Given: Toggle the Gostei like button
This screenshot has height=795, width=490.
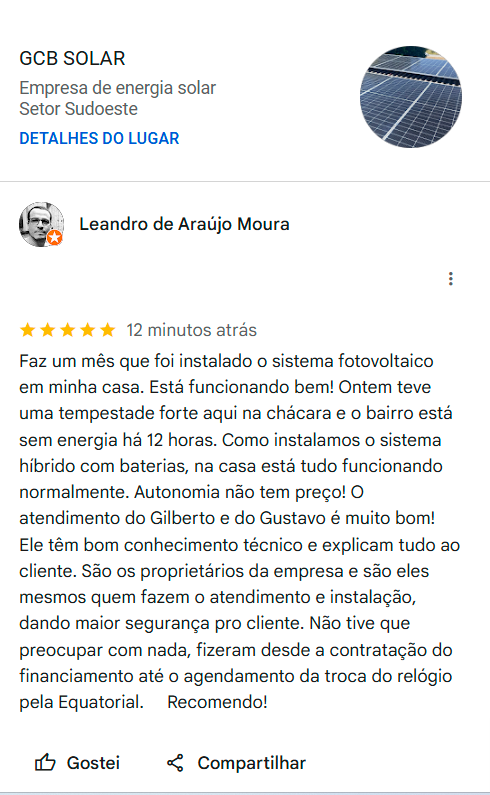Looking at the screenshot, I should point(77,763).
